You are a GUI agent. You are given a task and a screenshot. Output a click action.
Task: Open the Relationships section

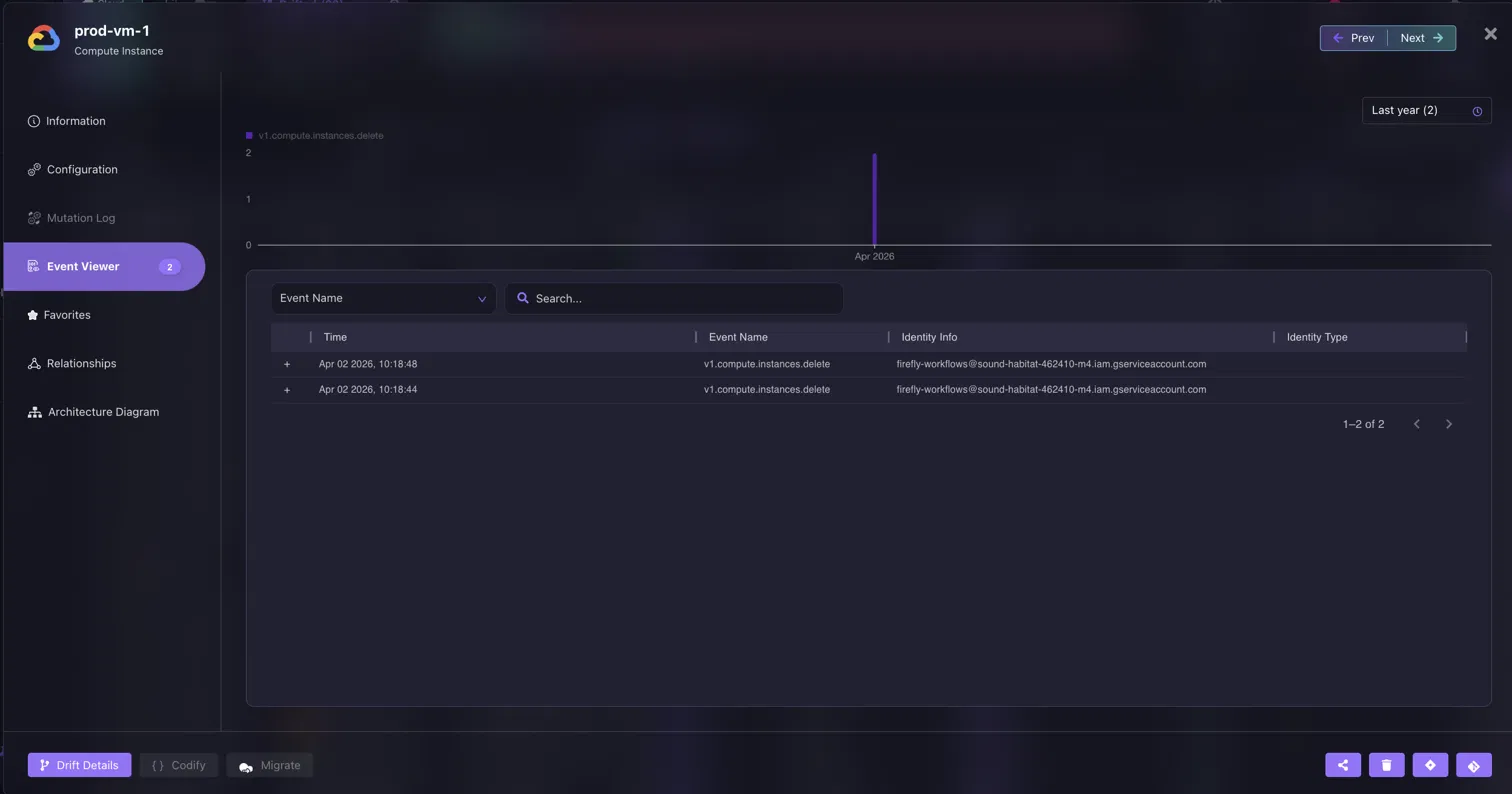(x=71, y=363)
